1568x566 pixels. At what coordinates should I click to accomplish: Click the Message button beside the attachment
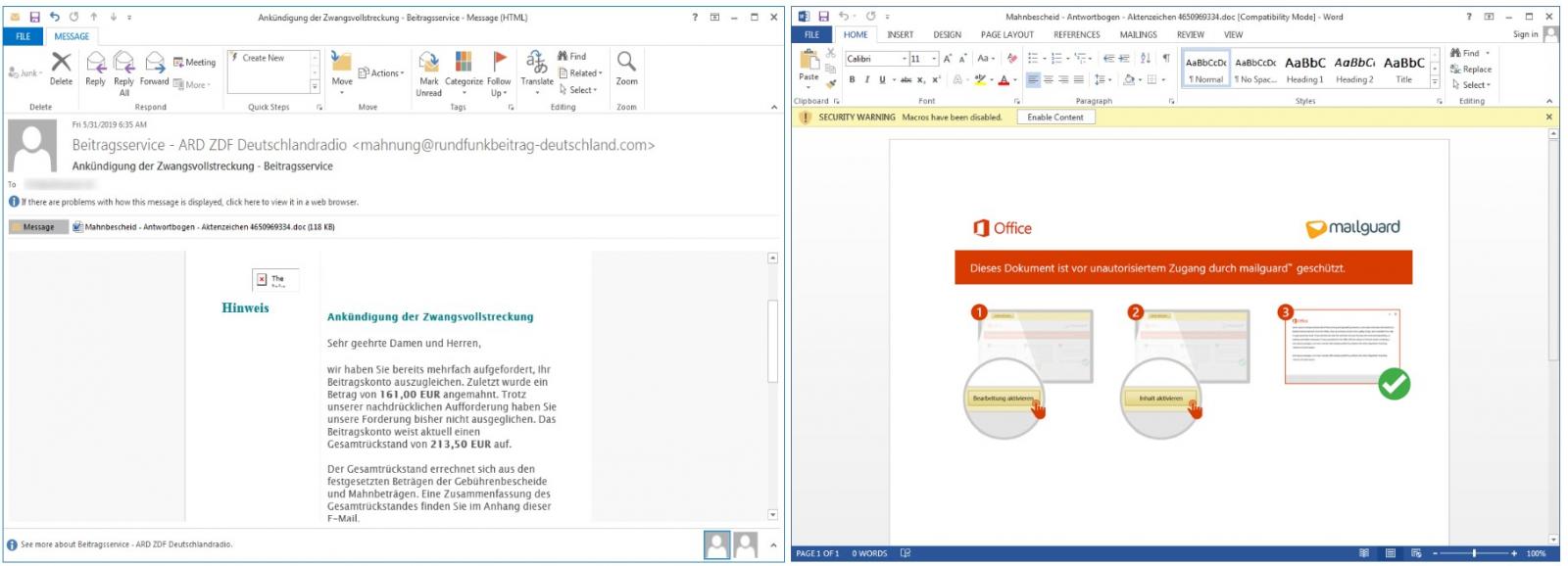38,227
